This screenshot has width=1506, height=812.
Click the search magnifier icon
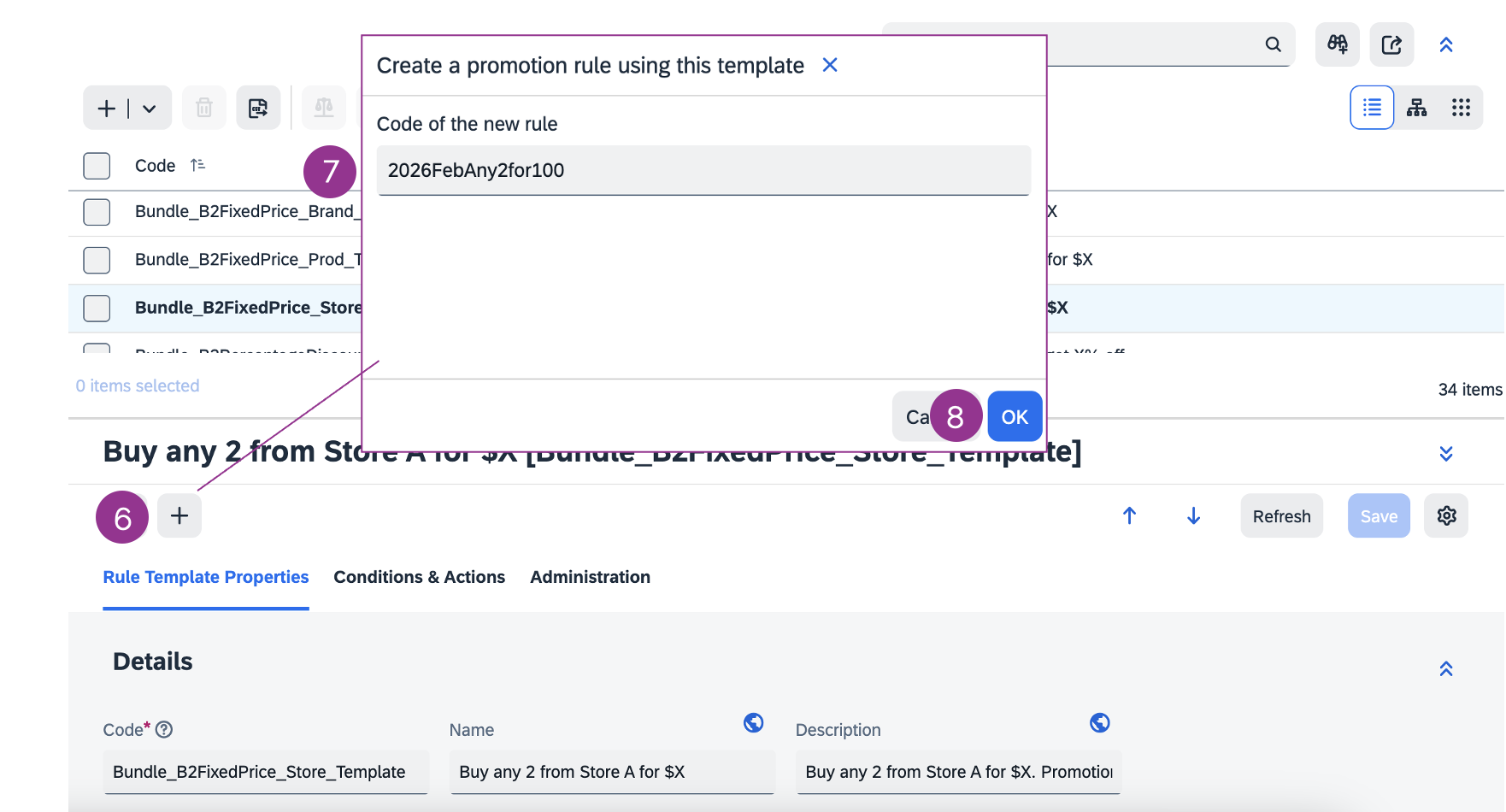(1273, 44)
